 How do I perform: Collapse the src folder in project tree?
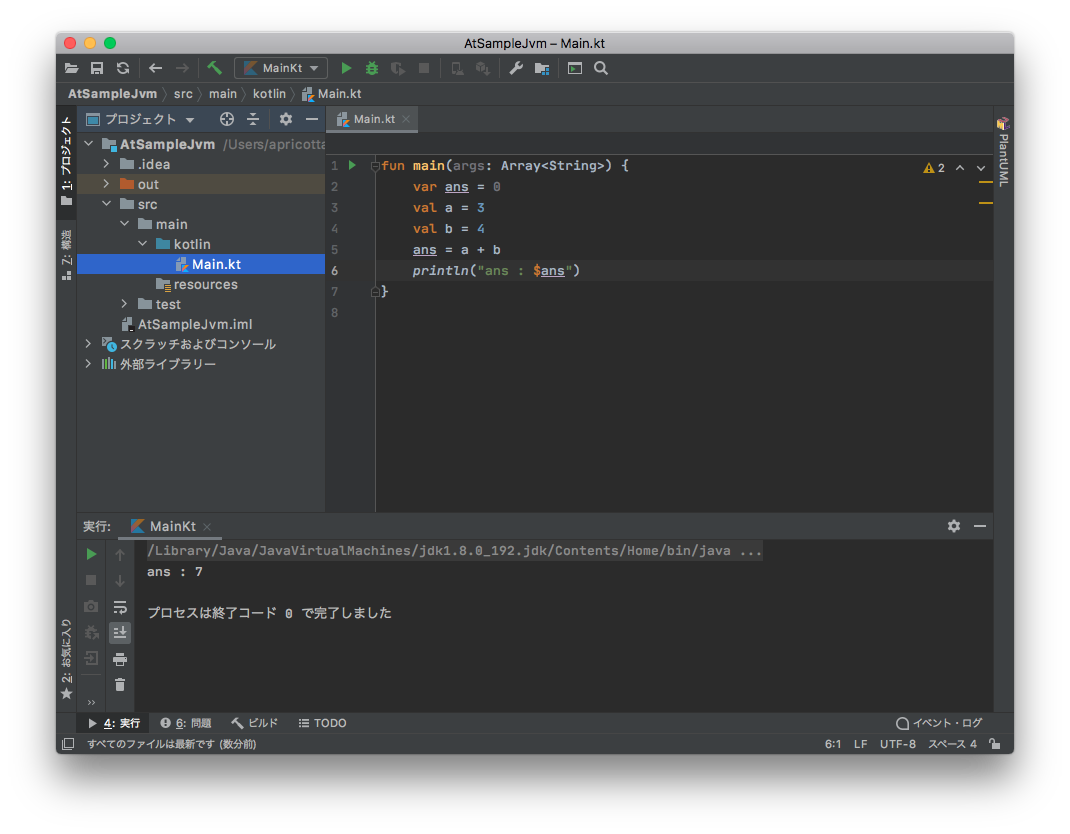coord(108,204)
